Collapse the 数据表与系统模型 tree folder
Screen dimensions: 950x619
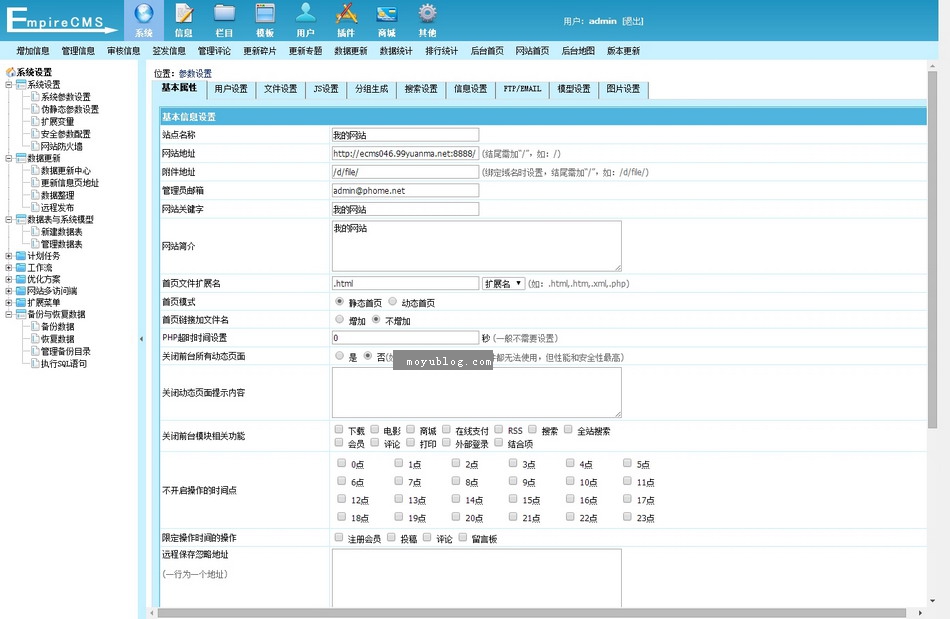tap(8, 219)
